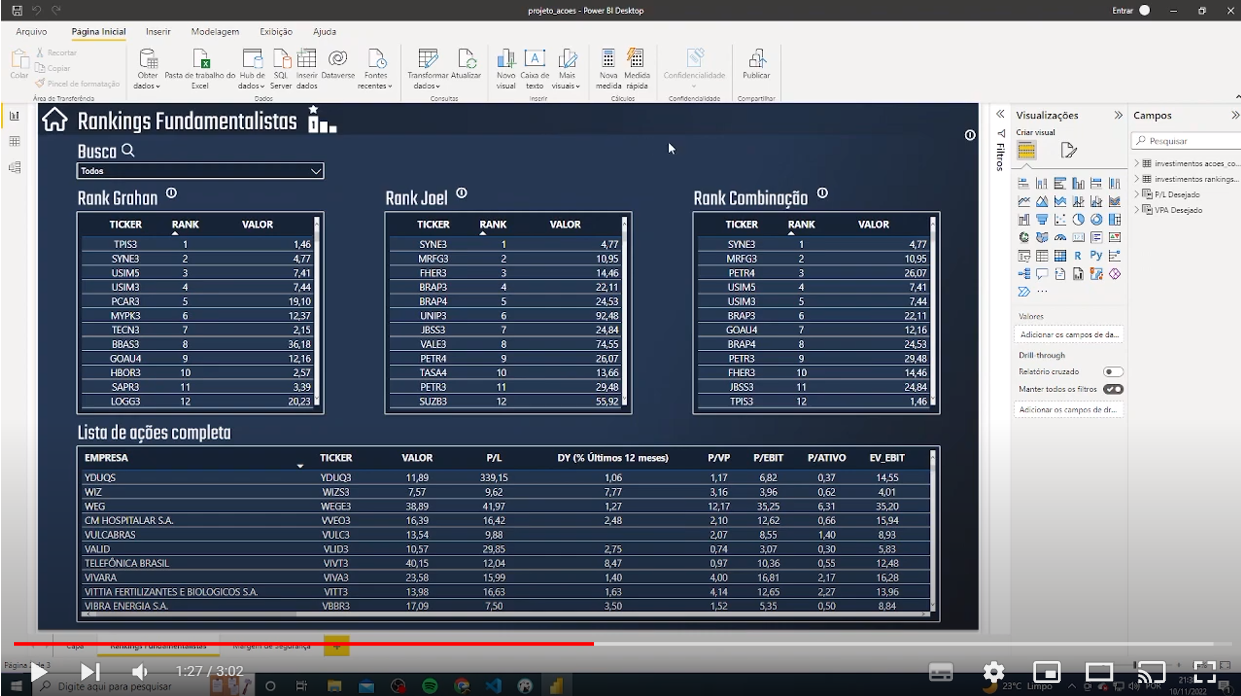Open the Format visual pane icon

click(1068, 151)
